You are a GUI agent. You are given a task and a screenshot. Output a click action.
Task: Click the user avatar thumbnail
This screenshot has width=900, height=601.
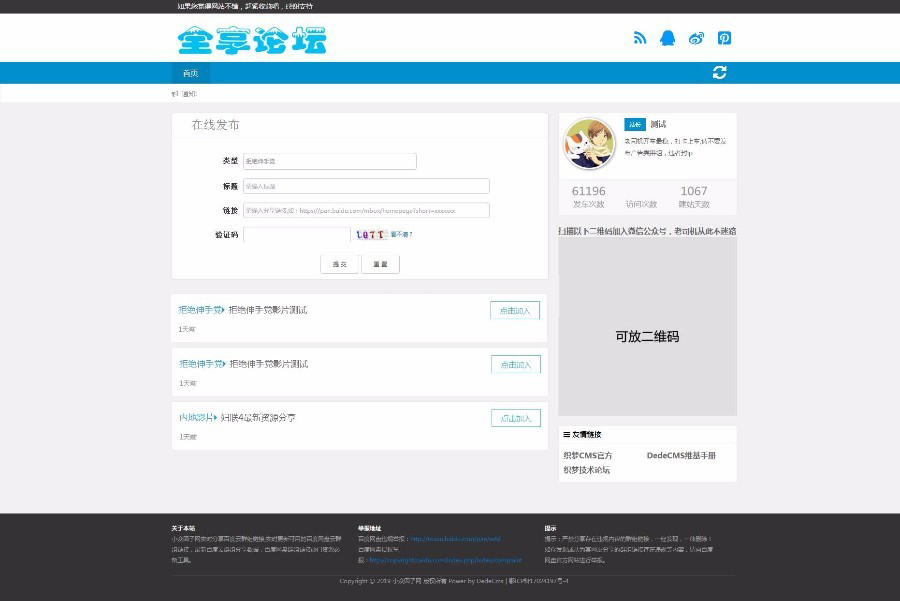pos(590,144)
